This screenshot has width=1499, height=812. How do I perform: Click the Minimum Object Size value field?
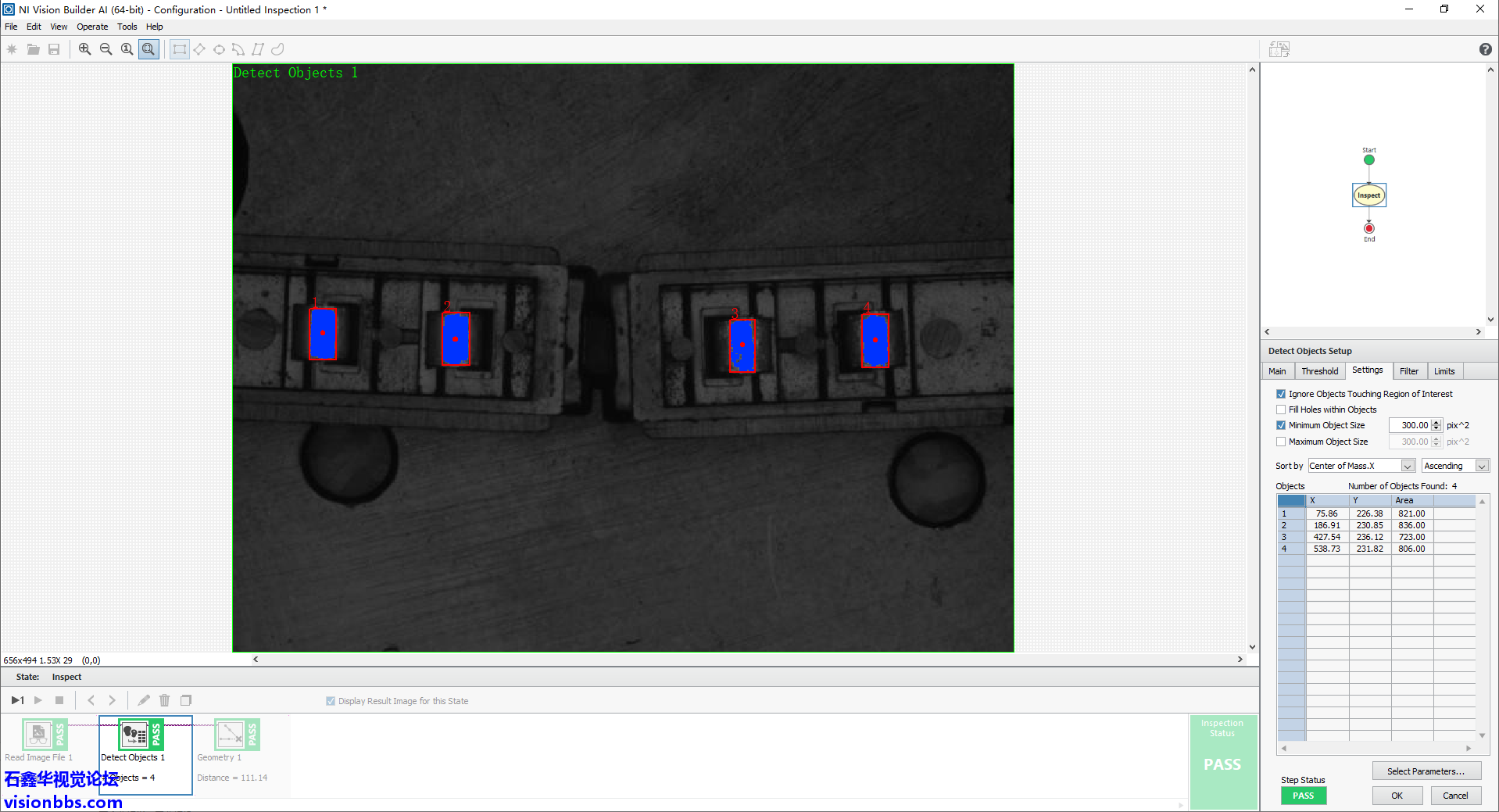pyautogui.click(x=1413, y=425)
